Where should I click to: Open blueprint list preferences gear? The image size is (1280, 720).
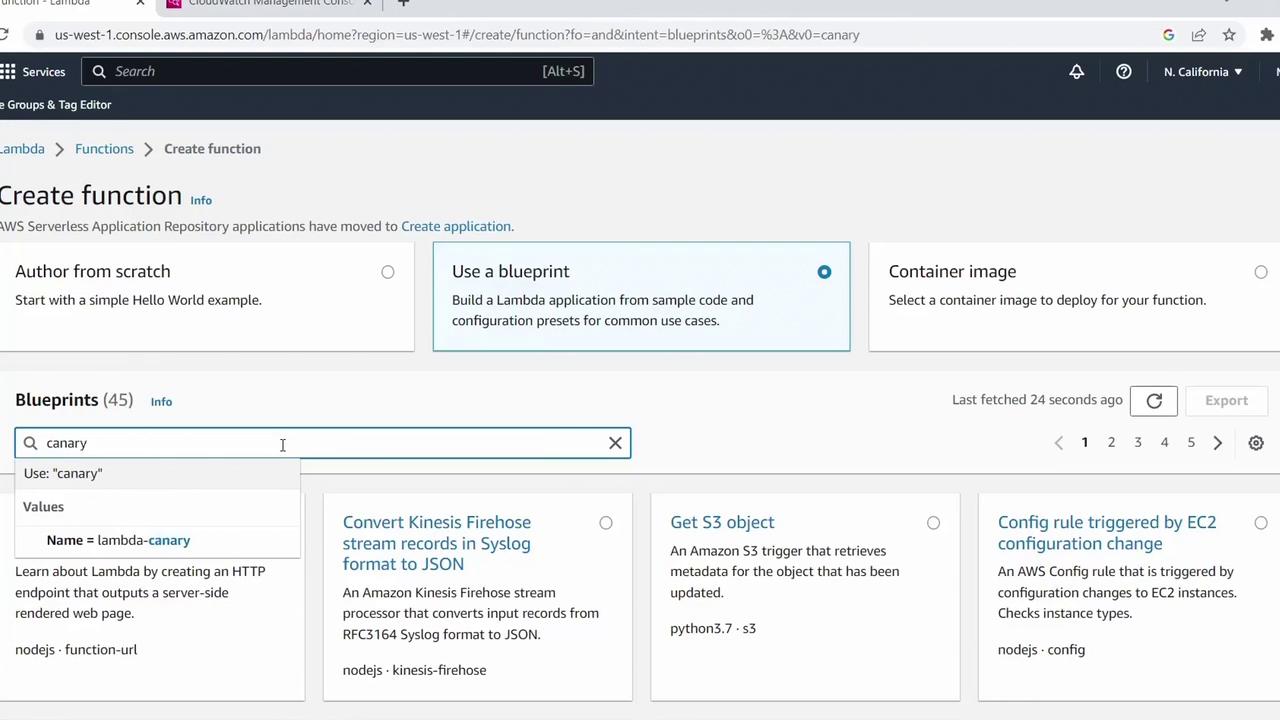click(x=1256, y=443)
